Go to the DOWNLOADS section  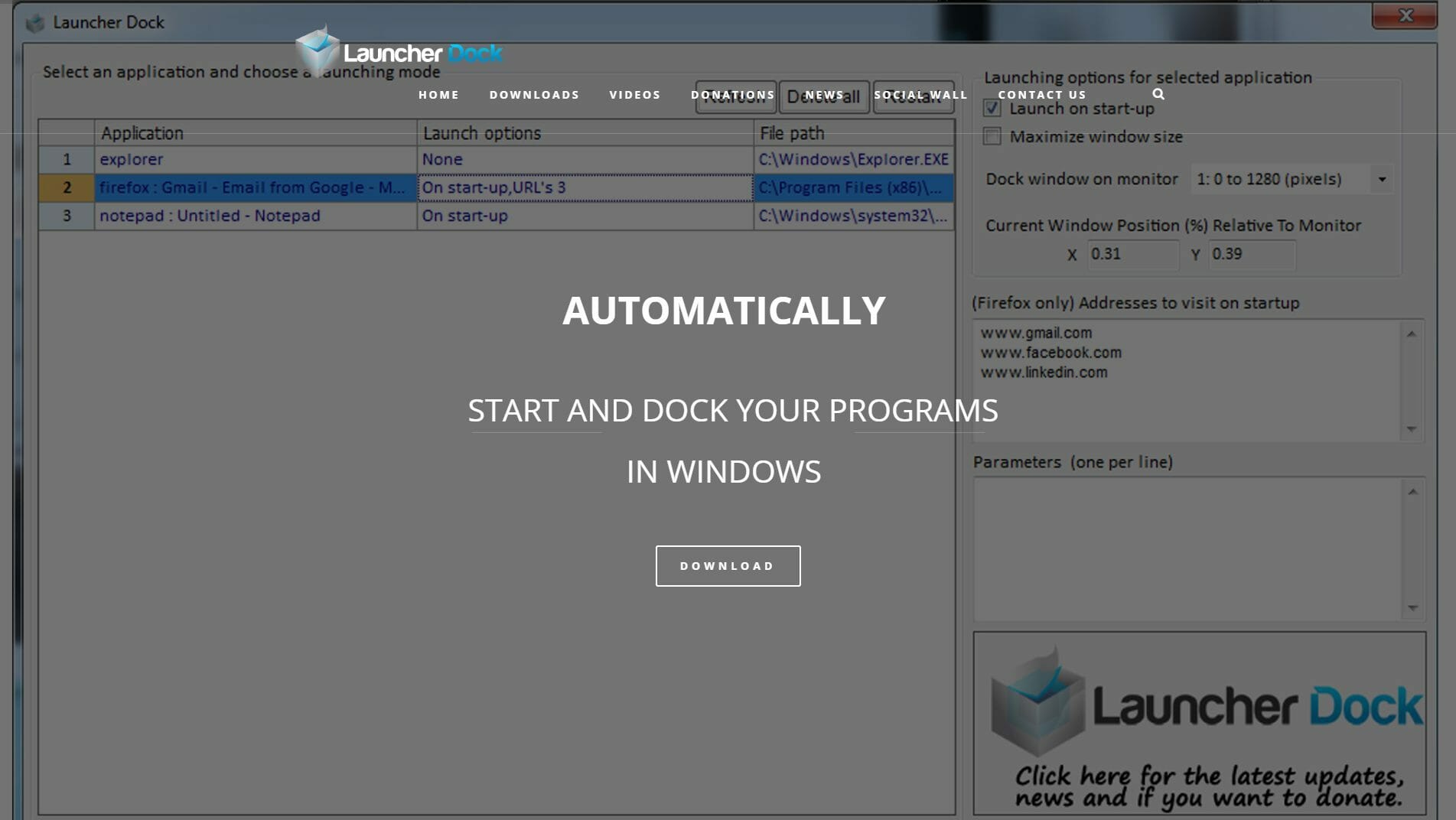(x=533, y=94)
